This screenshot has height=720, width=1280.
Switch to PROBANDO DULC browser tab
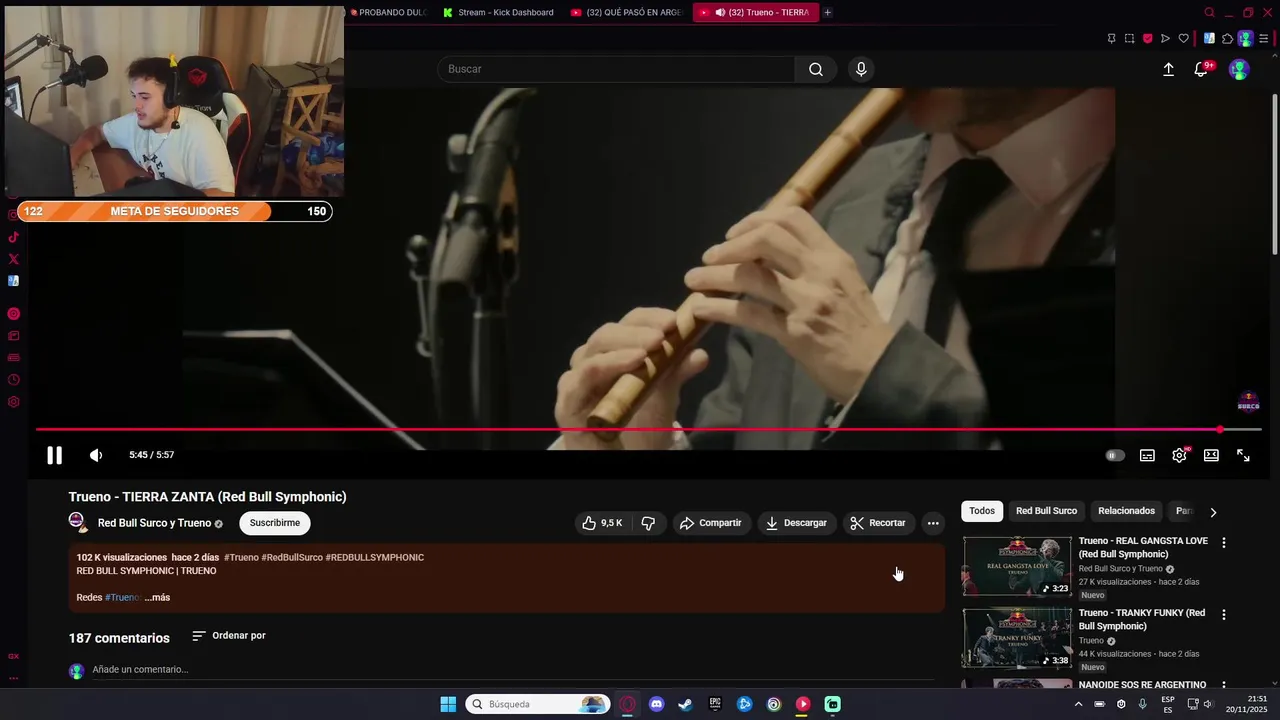pos(388,12)
